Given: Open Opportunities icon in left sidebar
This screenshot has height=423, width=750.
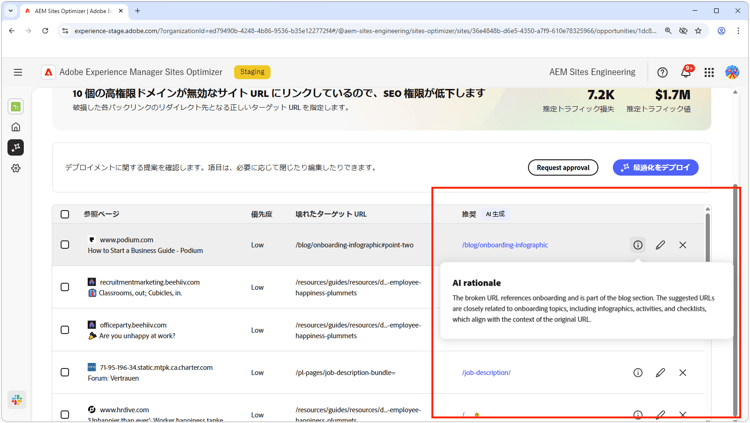Looking at the screenshot, I should click(x=16, y=147).
